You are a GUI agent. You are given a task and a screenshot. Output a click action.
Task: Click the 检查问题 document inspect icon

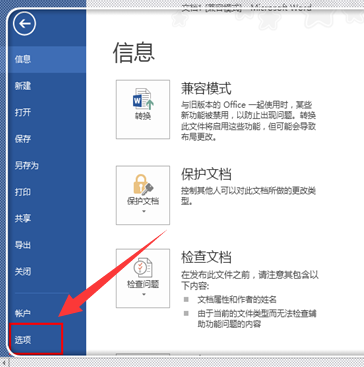pyautogui.click(x=143, y=268)
